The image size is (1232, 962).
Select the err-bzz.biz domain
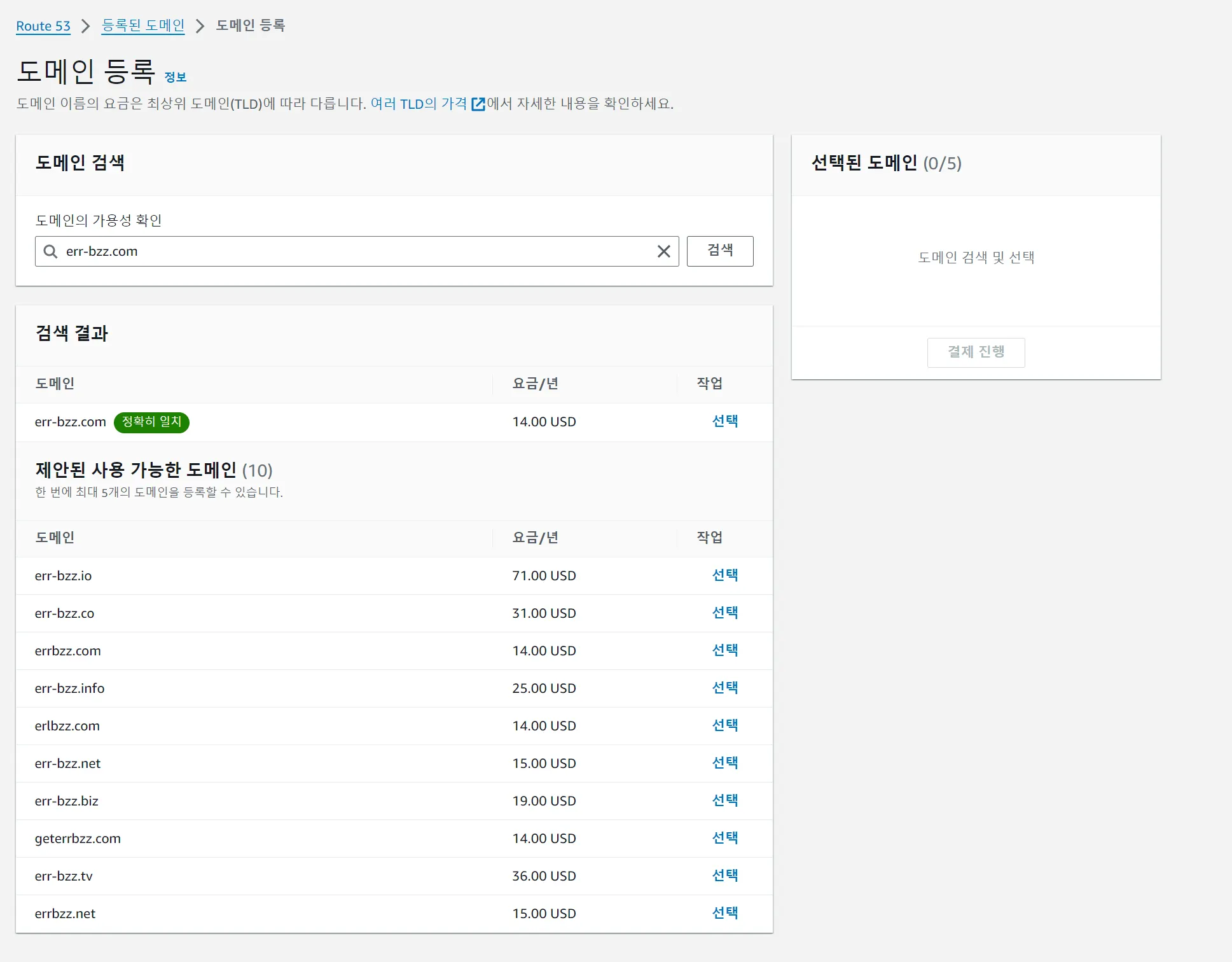(x=724, y=800)
